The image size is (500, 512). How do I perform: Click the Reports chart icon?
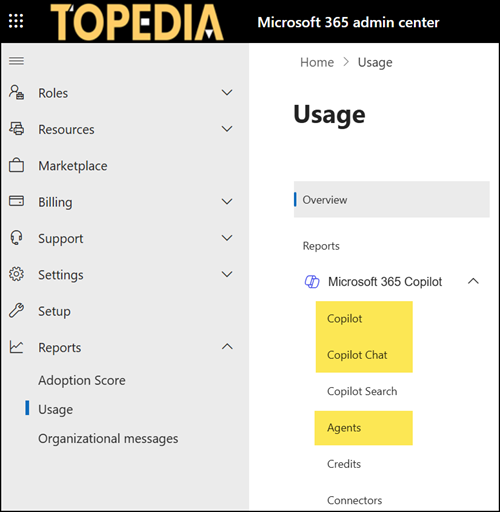click(x=16, y=347)
